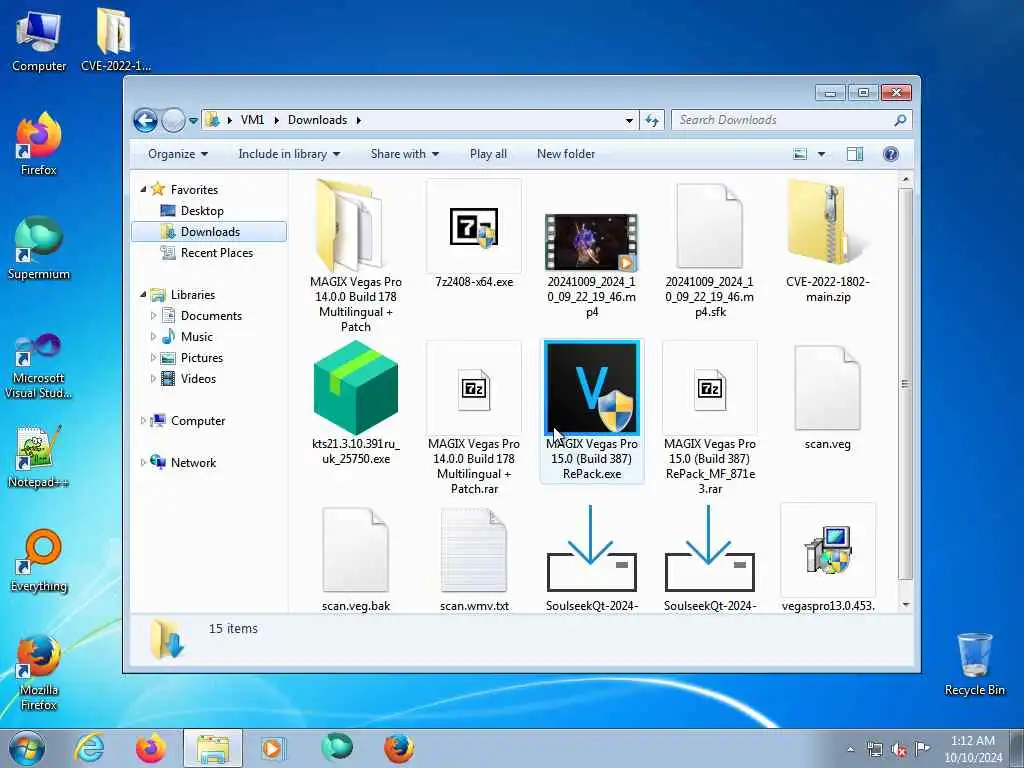Expand the Network tree node
The image size is (1024, 768).
[x=143, y=462]
